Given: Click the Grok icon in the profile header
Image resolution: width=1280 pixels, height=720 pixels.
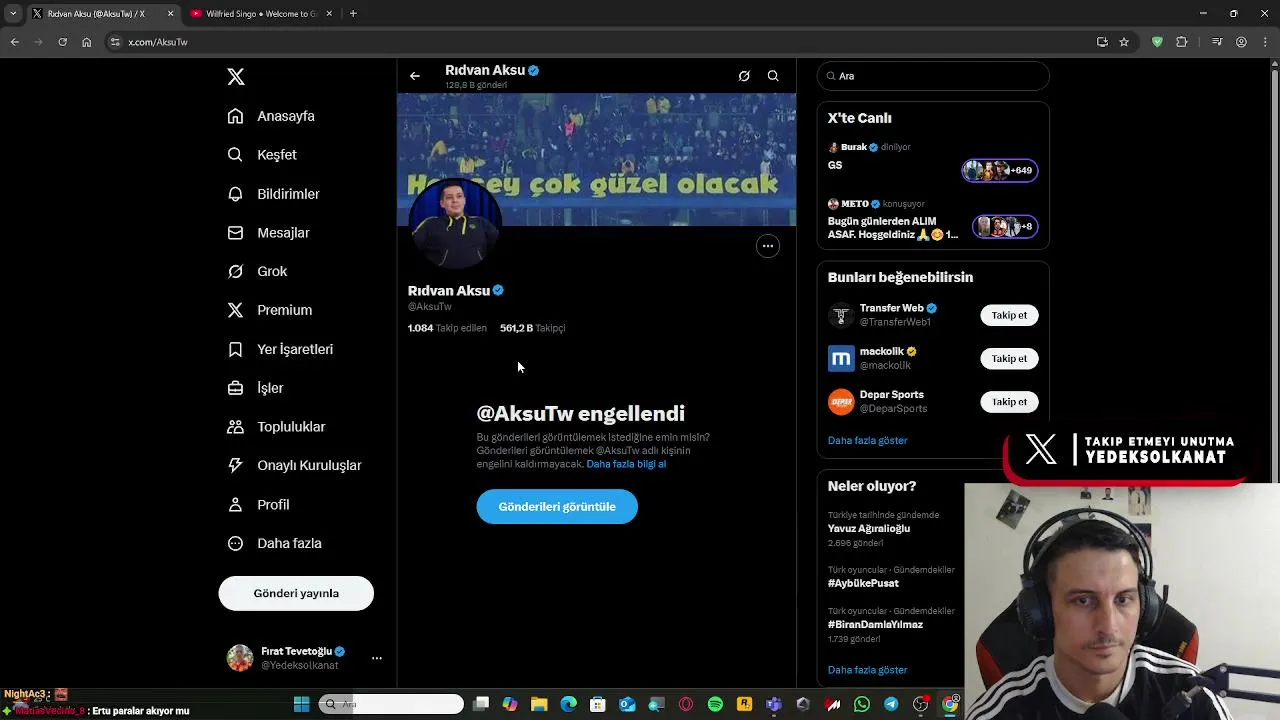Looking at the screenshot, I should coord(744,76).
